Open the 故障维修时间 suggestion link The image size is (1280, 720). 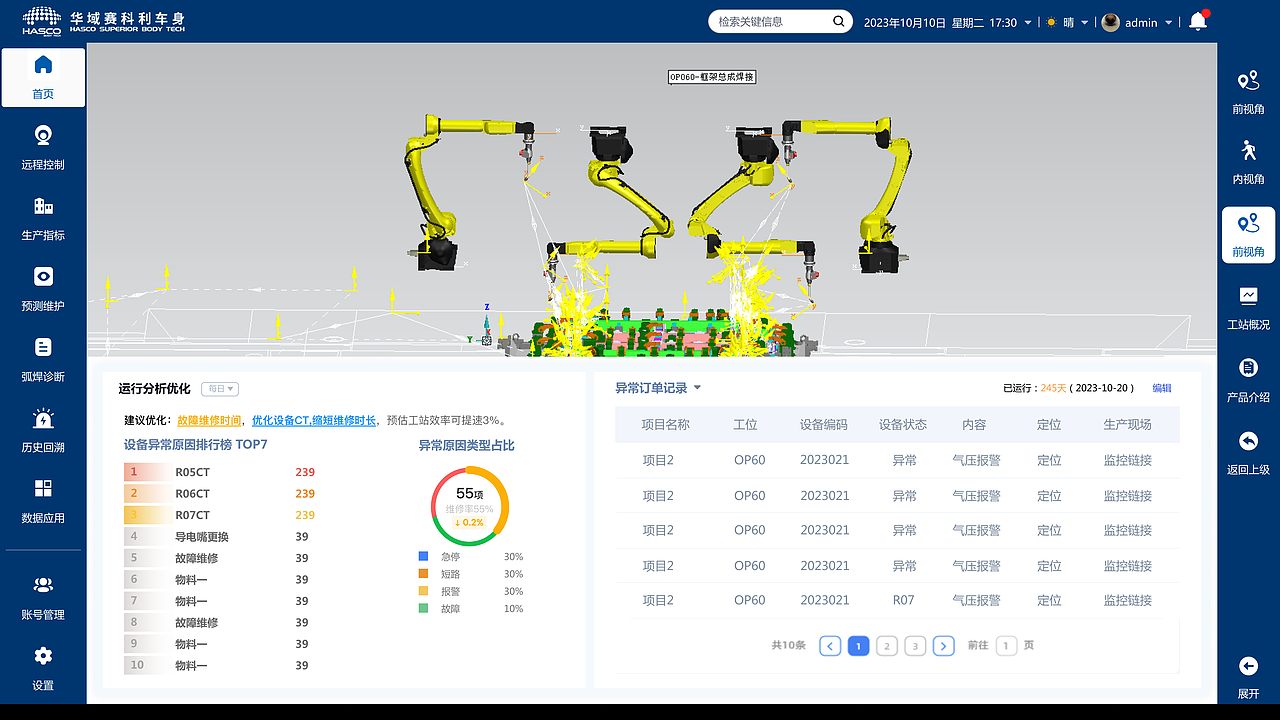pyautogui.click(x=209, y=421)
